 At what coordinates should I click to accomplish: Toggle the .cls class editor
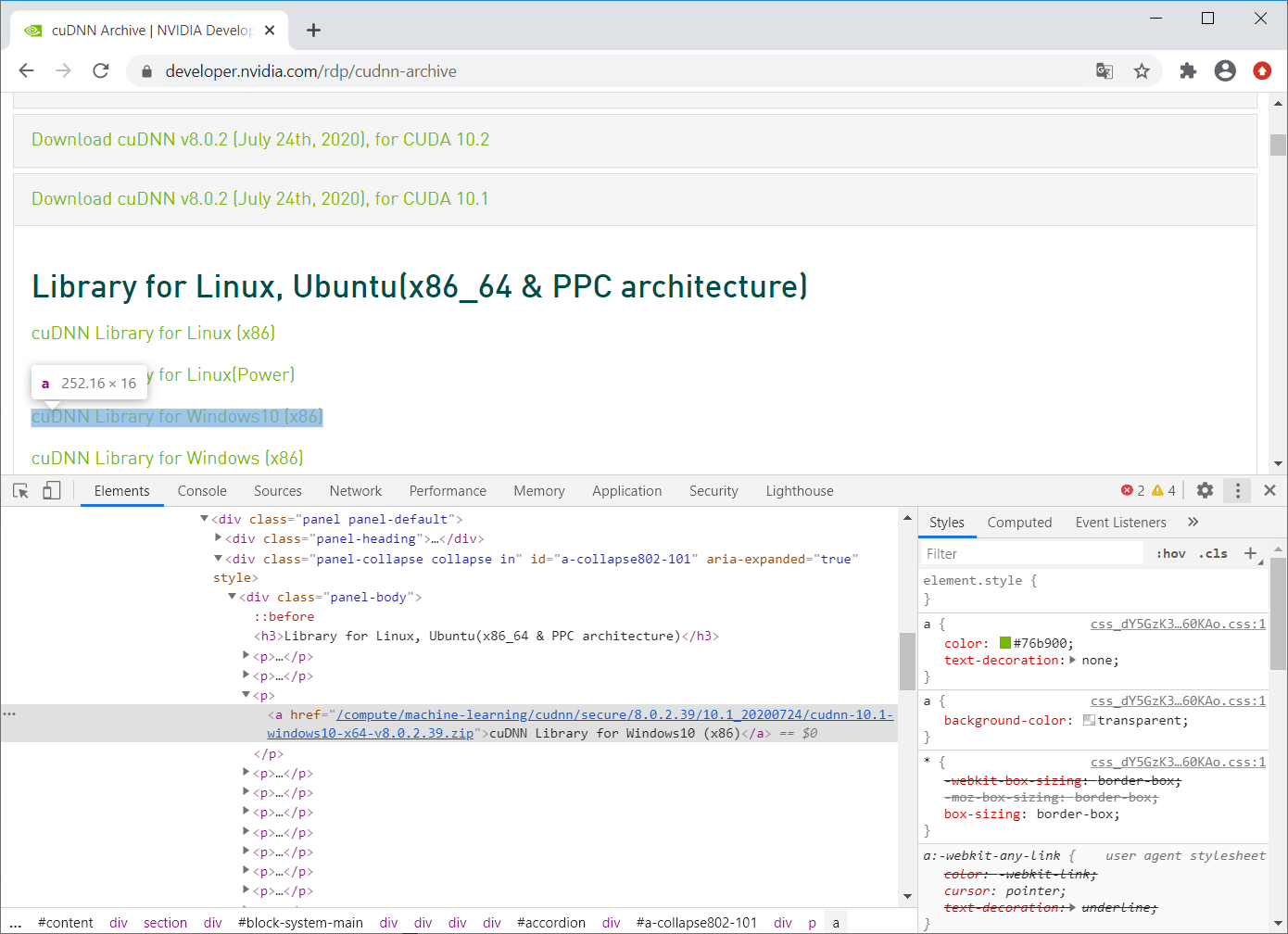(x=1213, y=553)
